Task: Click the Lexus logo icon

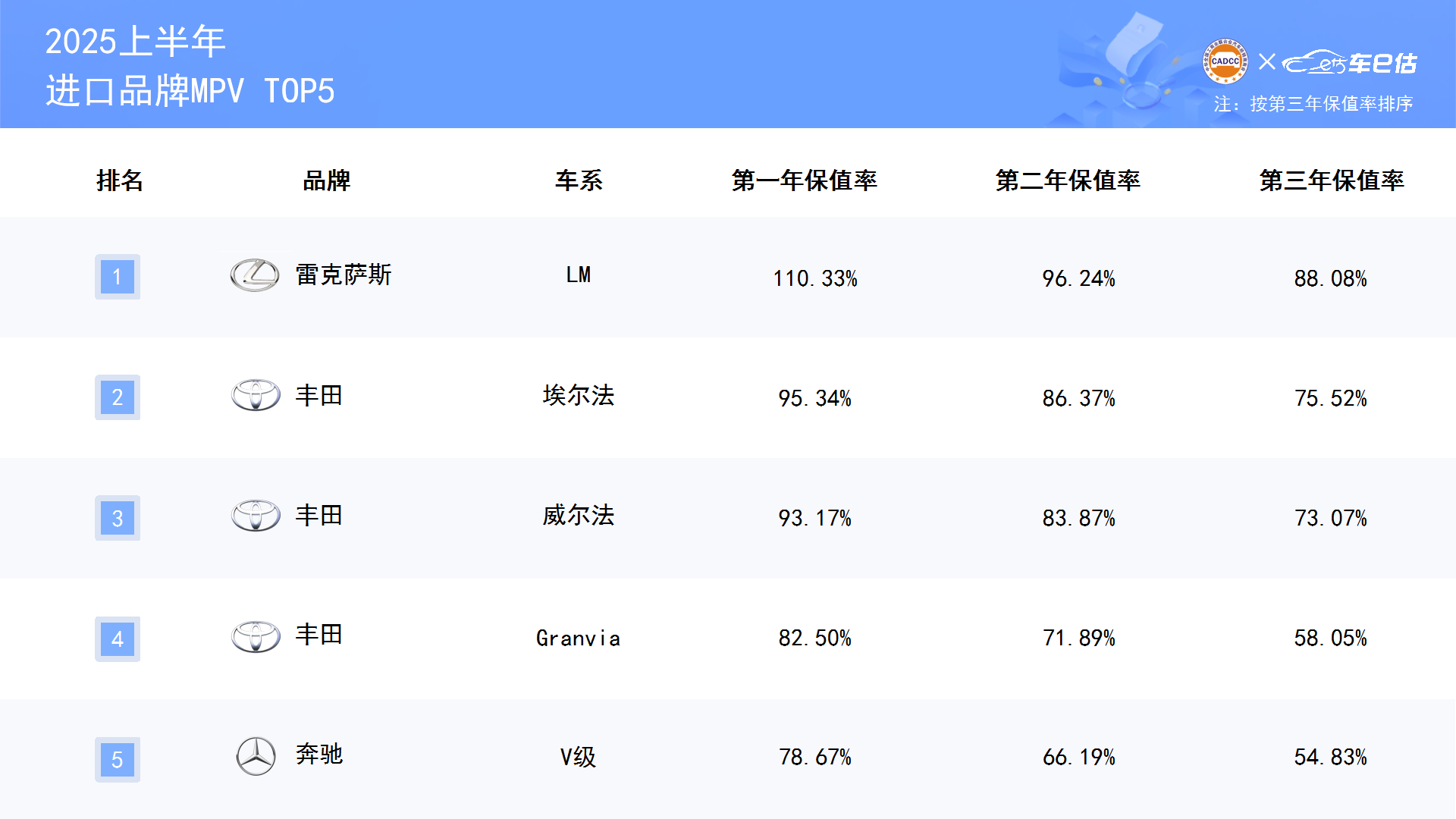Action: tap(255, 275)
